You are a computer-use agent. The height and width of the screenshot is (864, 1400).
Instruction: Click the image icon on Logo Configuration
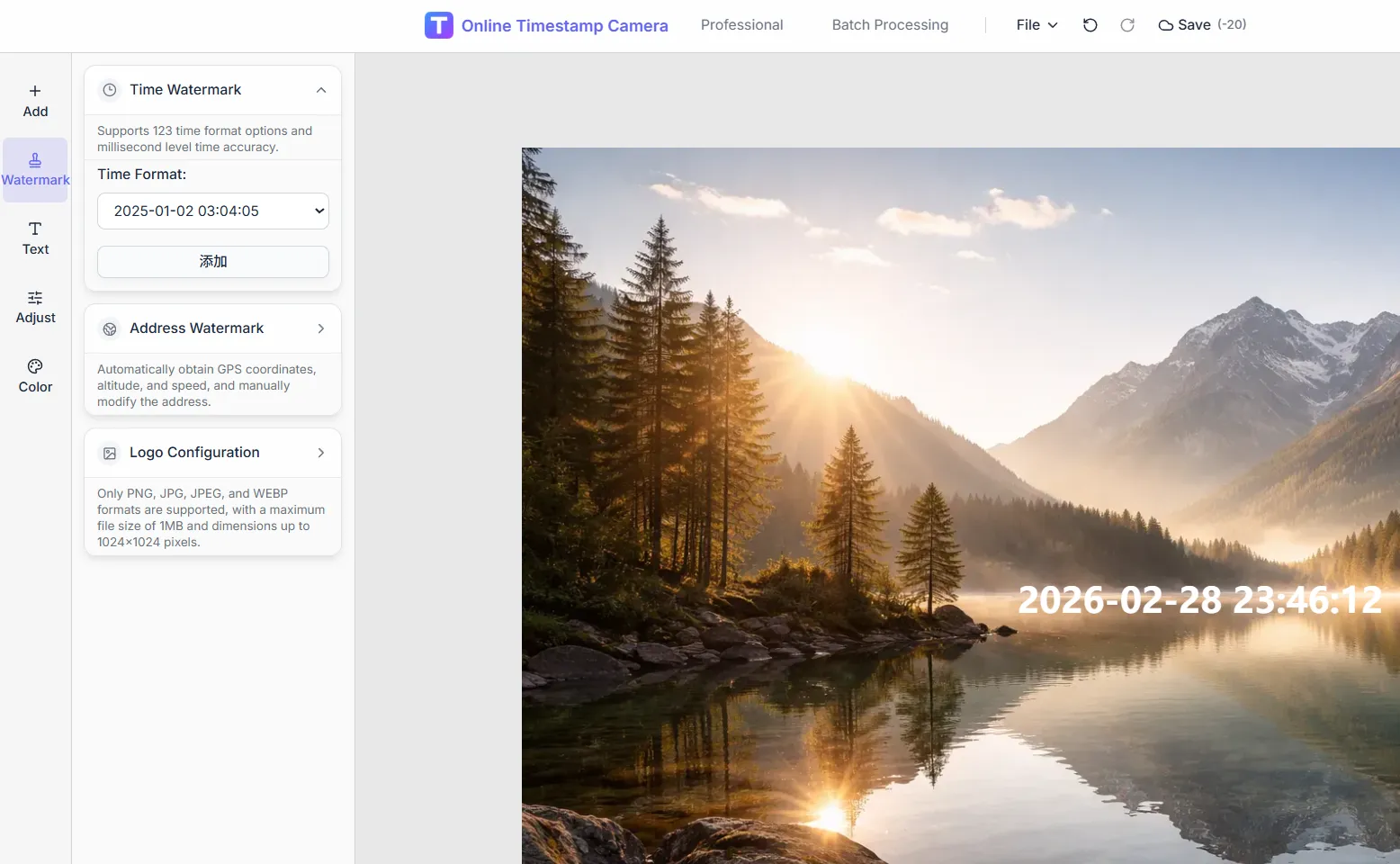point(109,453)
